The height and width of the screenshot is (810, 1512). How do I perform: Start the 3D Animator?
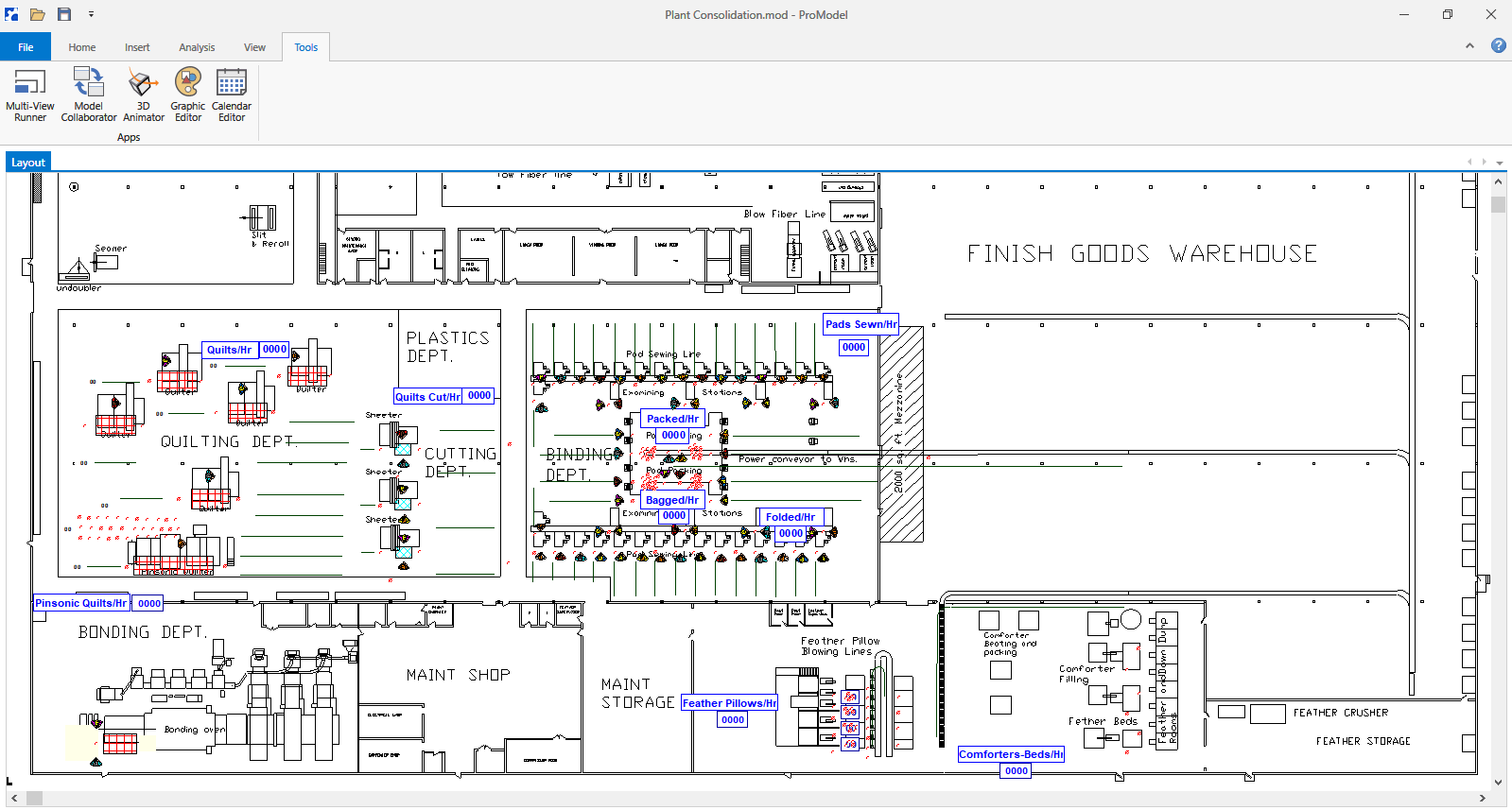tap(144, 95)
